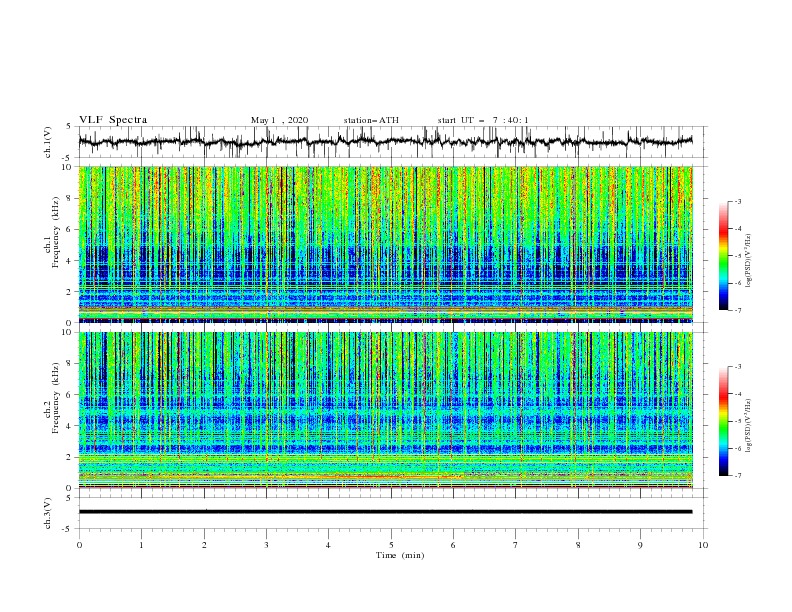Click the ch.2 colorbar "log(PSD)(V²/Hz)" label
This screenshot has height=612, width=792.
pyautogui.click(x=750, y=425)
